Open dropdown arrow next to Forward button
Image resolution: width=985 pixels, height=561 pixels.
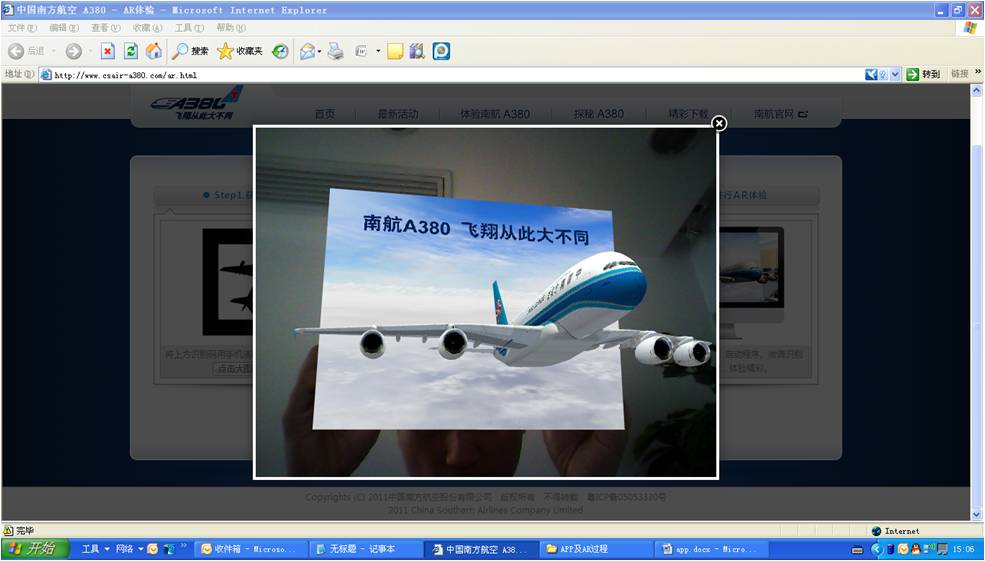pyautogui.click(x=90, y=52)
